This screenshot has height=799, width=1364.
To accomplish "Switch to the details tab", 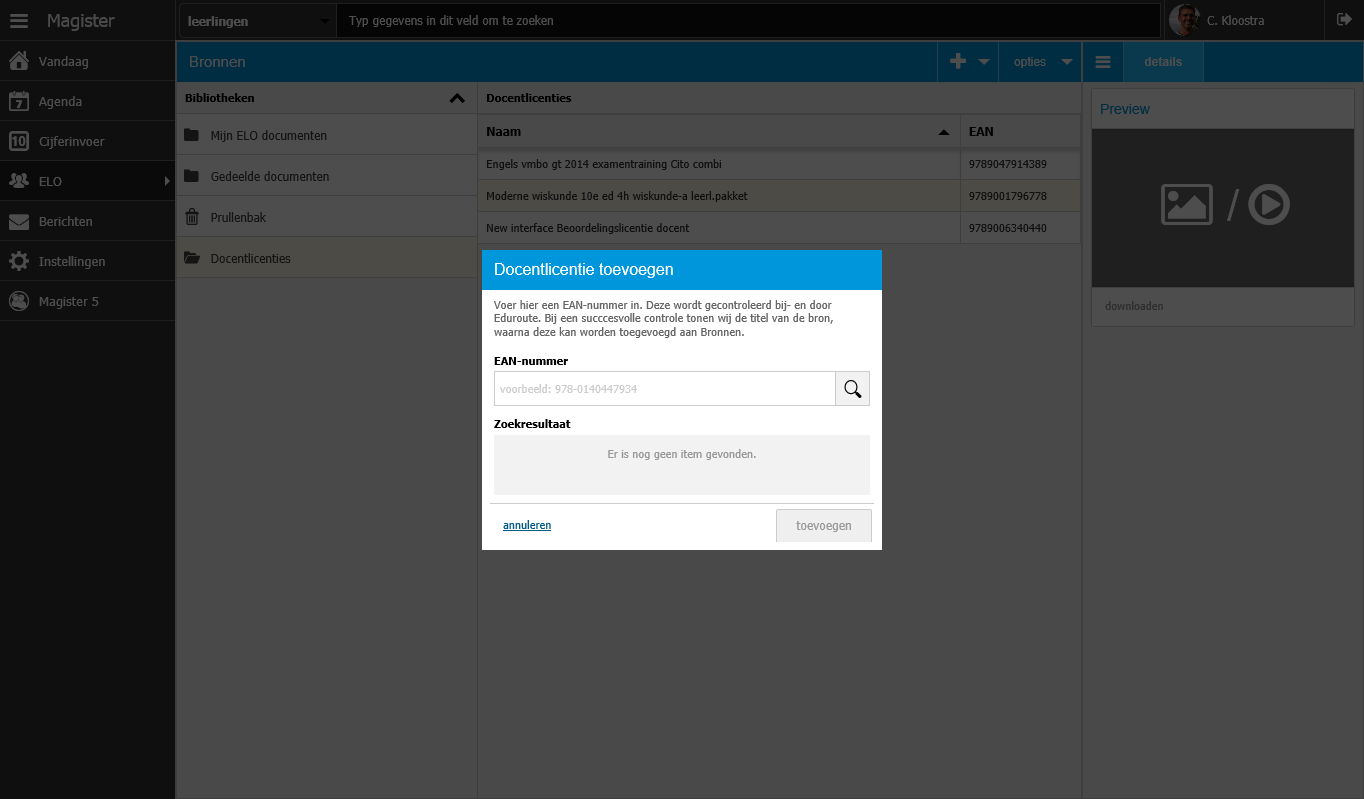I will (1163, 62).
